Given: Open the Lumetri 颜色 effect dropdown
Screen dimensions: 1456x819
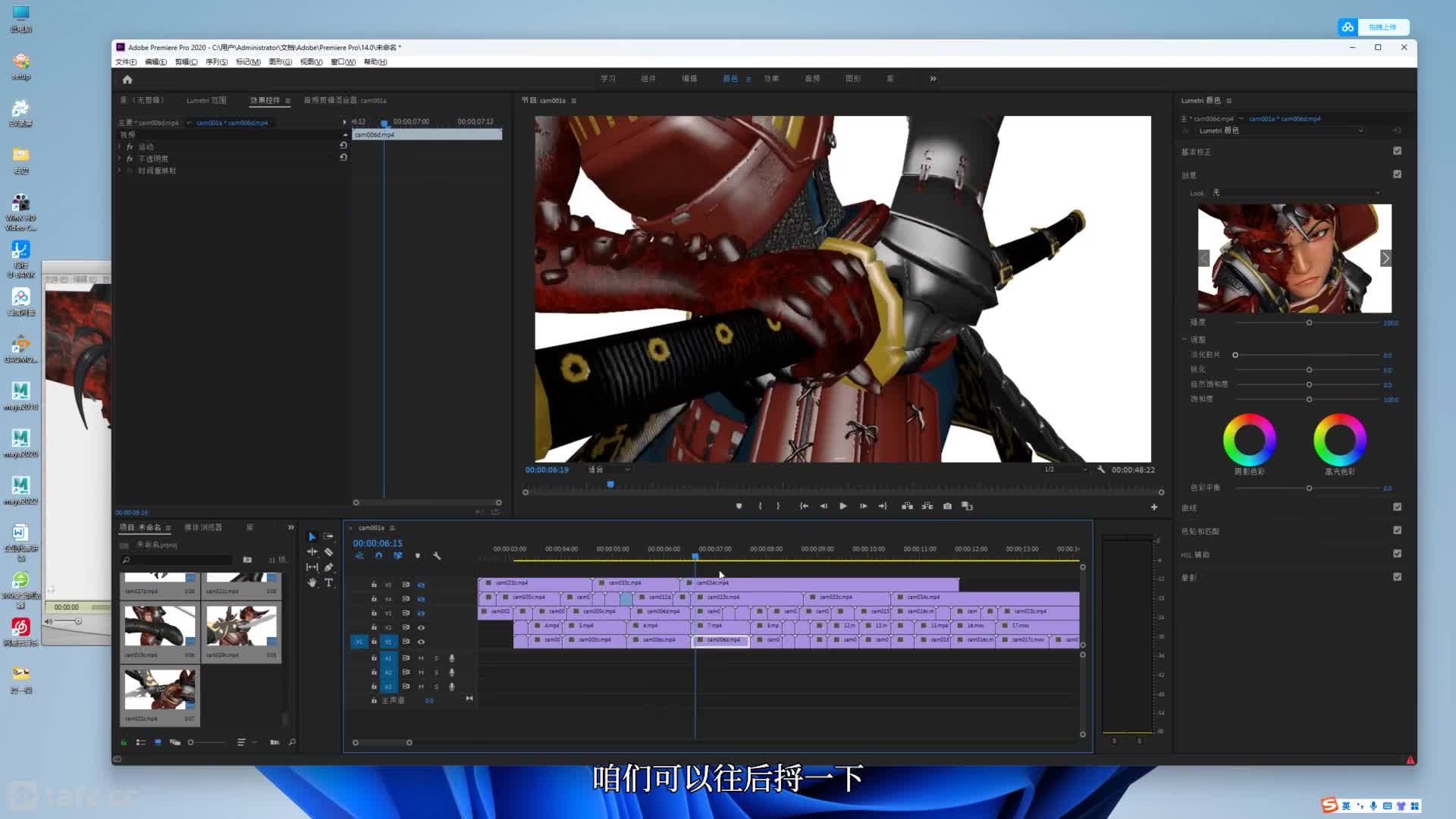Looking at the screenshot, I should coord(1280,130).
